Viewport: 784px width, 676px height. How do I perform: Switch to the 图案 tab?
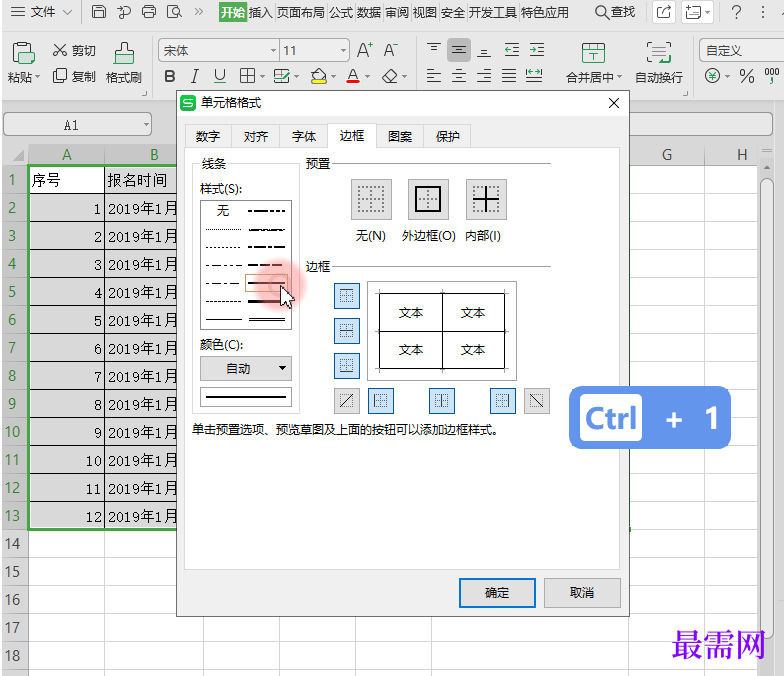click(400, 137)
